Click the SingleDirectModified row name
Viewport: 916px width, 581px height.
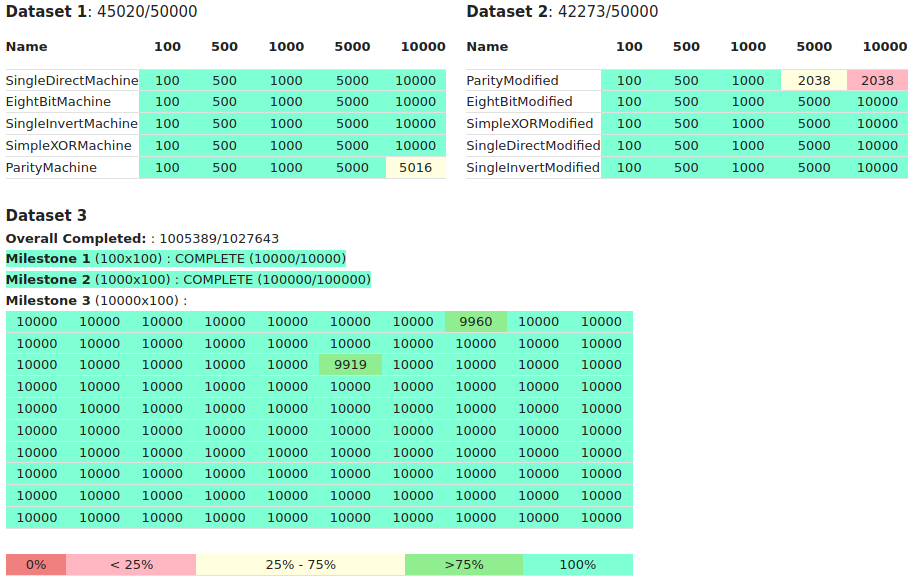click(533, 145)
